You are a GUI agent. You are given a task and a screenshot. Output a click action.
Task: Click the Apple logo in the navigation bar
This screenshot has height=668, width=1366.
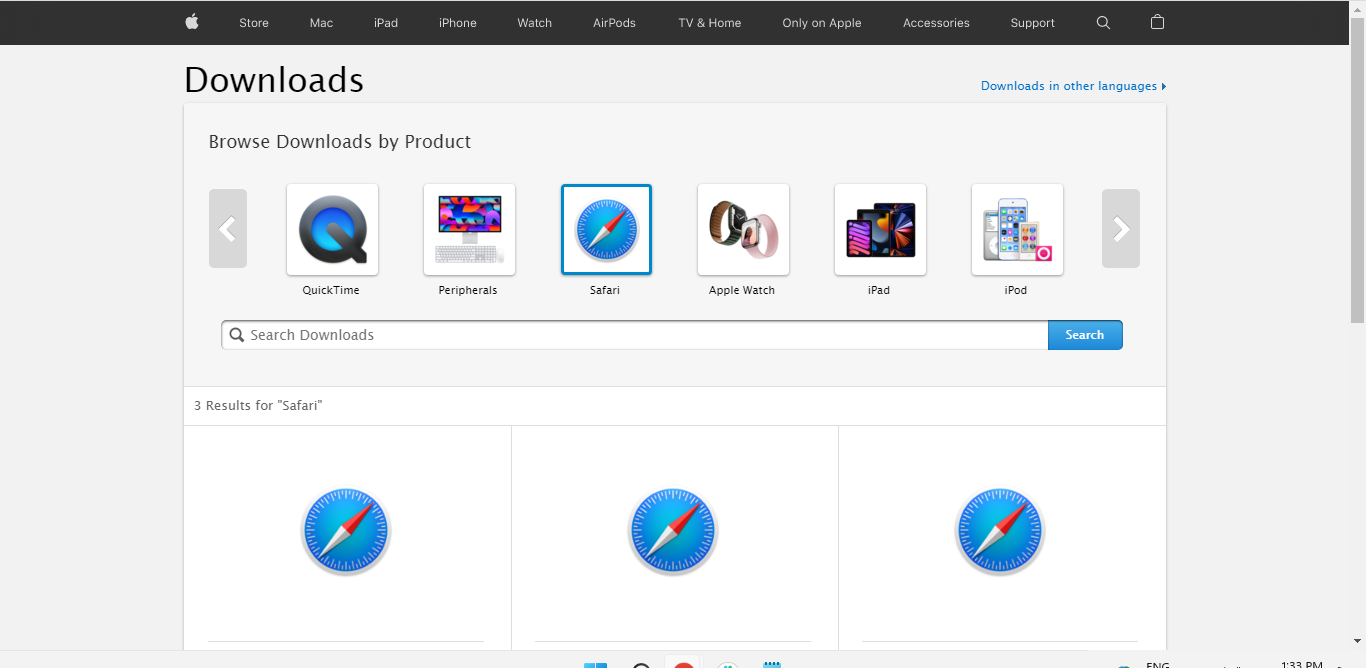[x=192, y=22]
